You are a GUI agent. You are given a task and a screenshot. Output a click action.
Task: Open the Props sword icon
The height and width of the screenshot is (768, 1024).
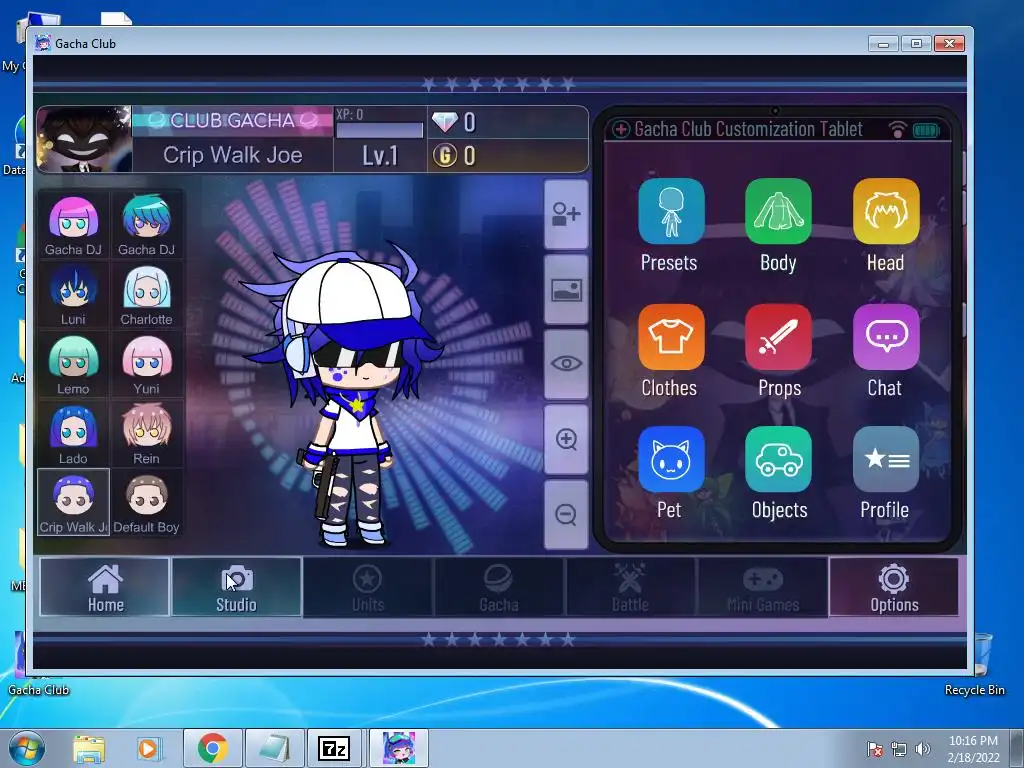[x=778, y=336]
